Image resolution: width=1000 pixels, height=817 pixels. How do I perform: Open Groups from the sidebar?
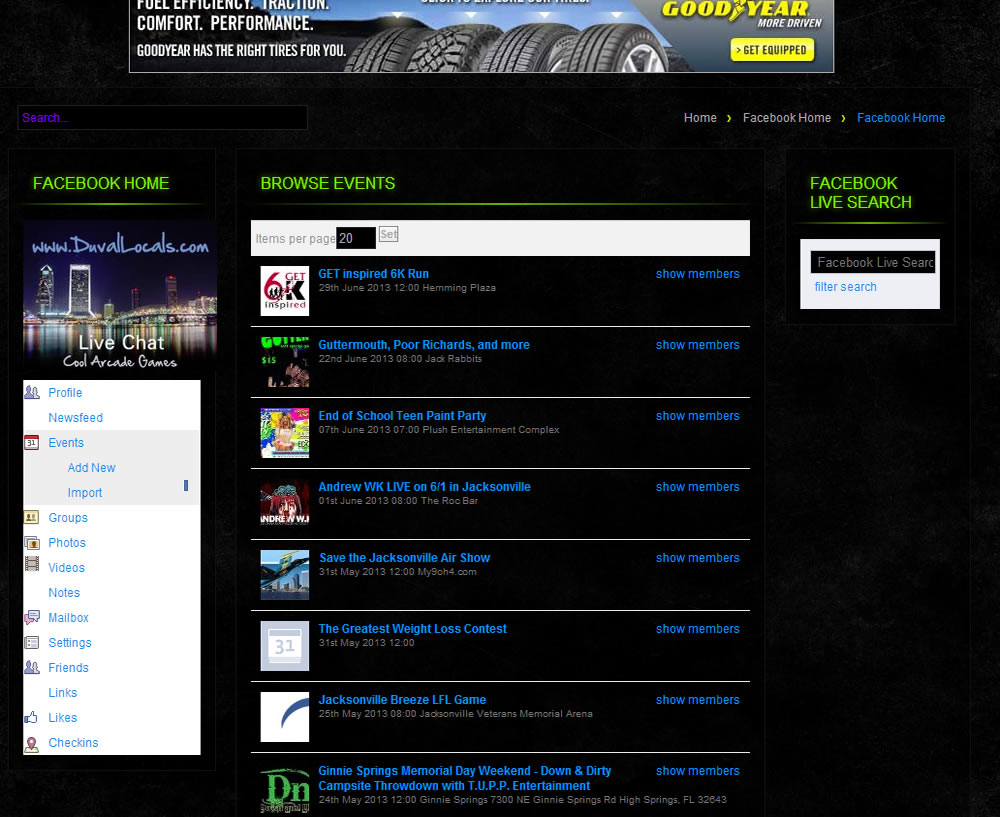tap(68, 518)
